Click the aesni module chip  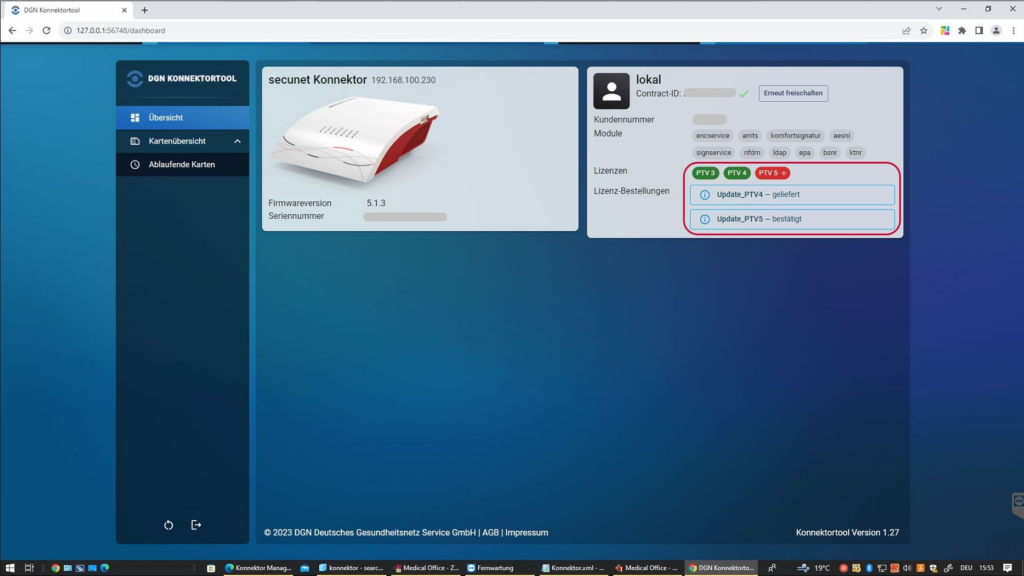click(x=841, y=136)
